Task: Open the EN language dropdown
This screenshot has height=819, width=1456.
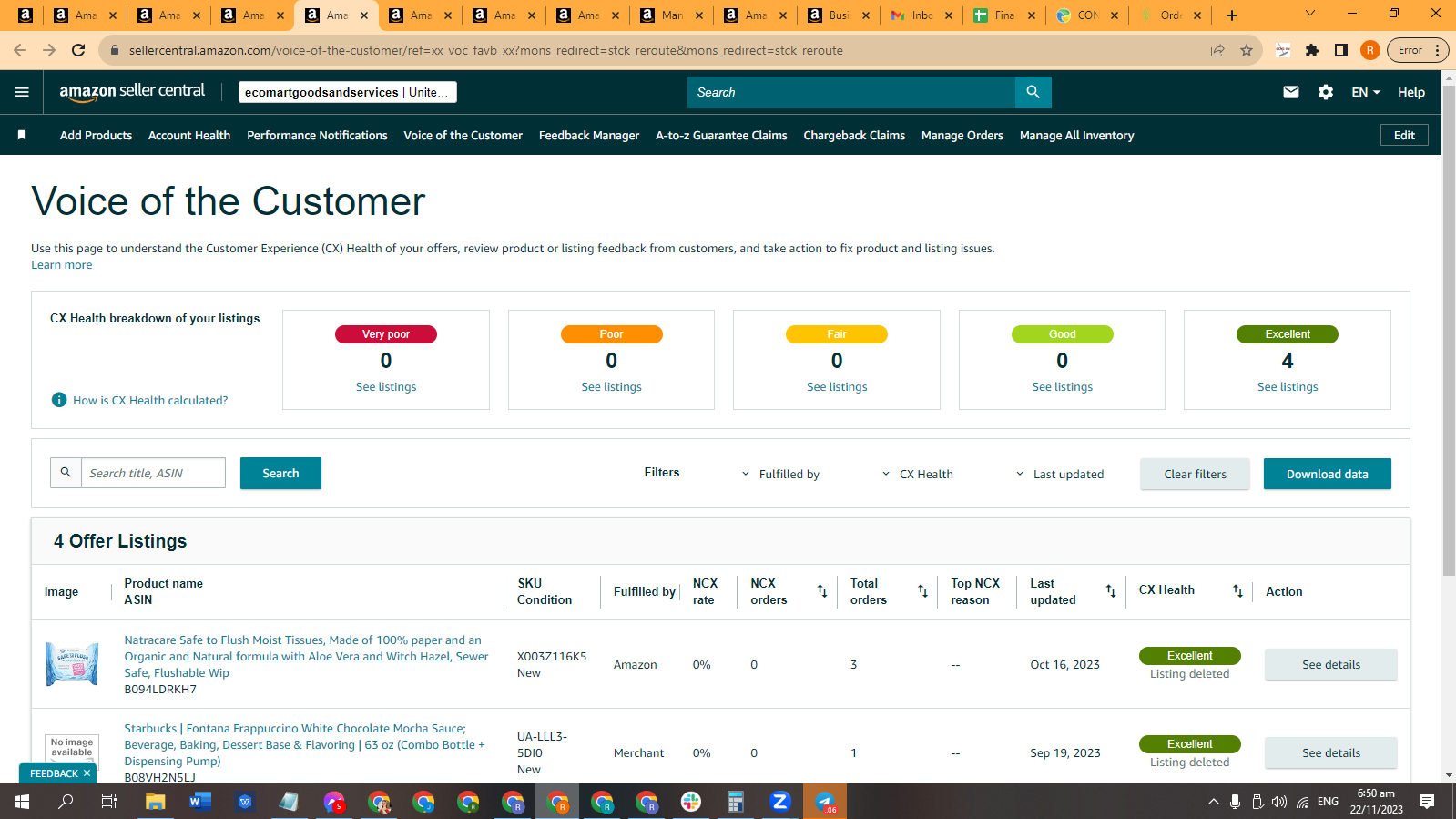Action: pos(1366,92)
